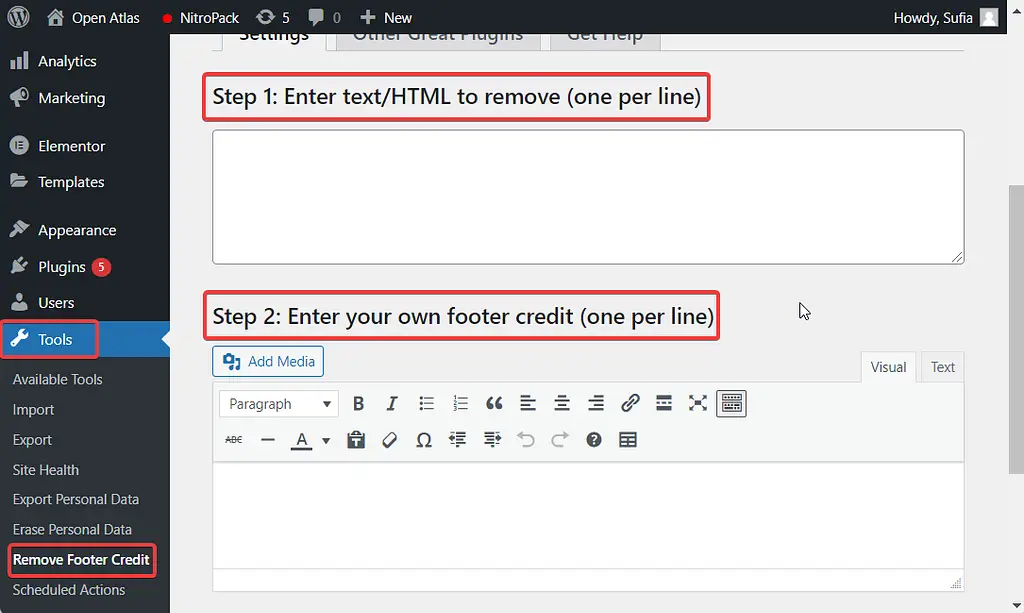Screen dimensions: 1024x613
Task: Open Site Health from the Tools menu
Action: pos(45,470)
